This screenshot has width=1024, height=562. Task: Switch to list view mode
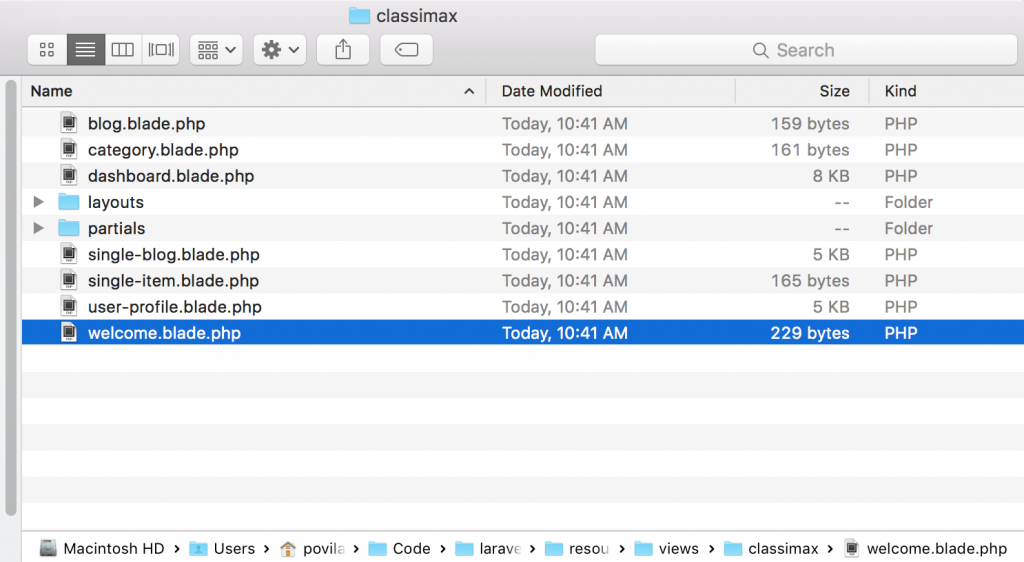(85, 50)
